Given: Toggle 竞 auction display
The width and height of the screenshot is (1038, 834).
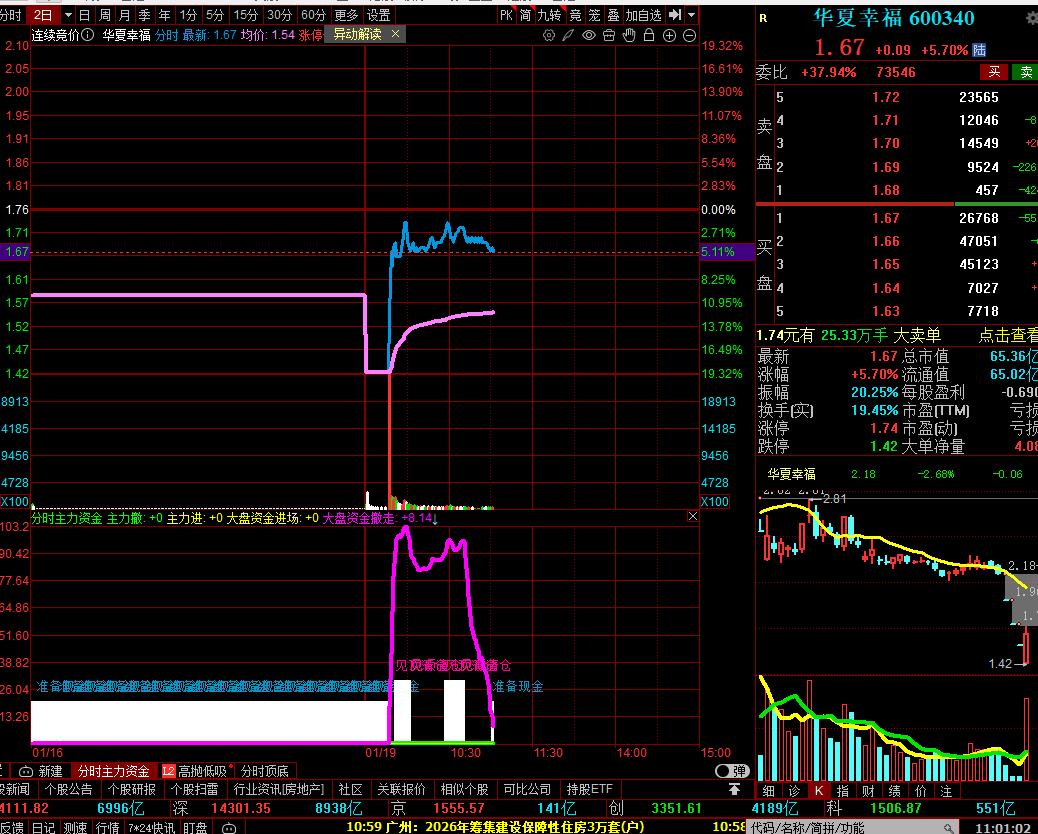Looking at the screenshot, I should coord(575,15).
